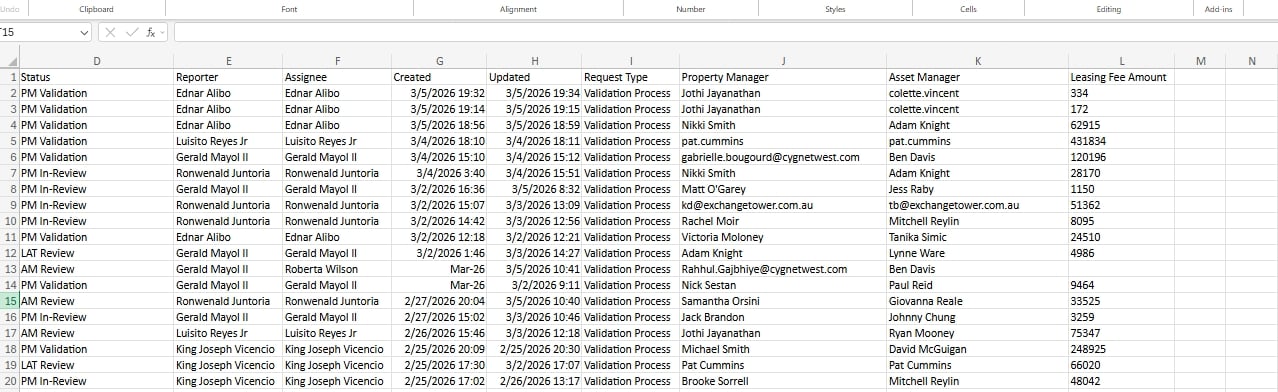Select row 8 header
Screen dimensions: 1278x392
9,189
